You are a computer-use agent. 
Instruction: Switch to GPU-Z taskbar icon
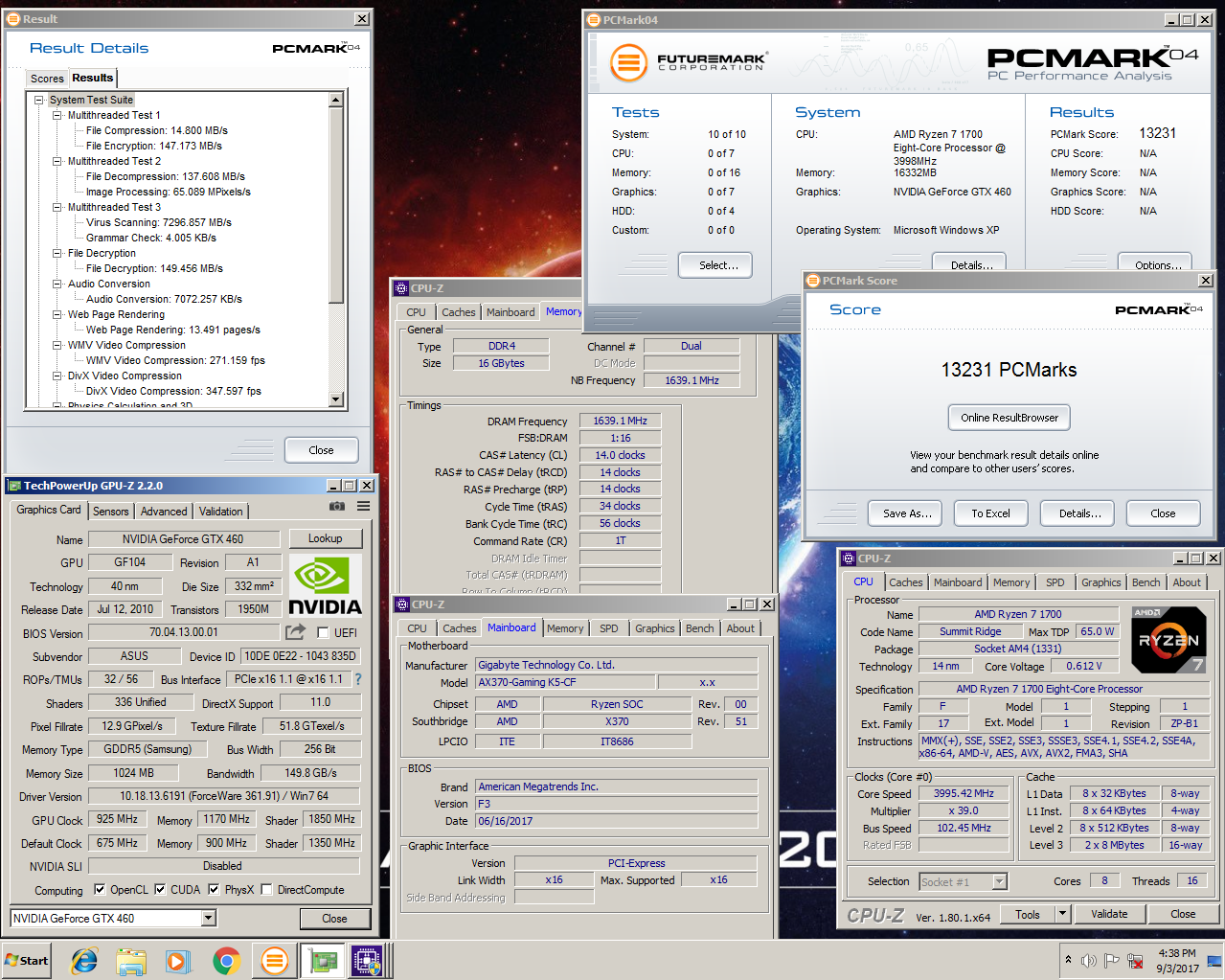(321, 961)
